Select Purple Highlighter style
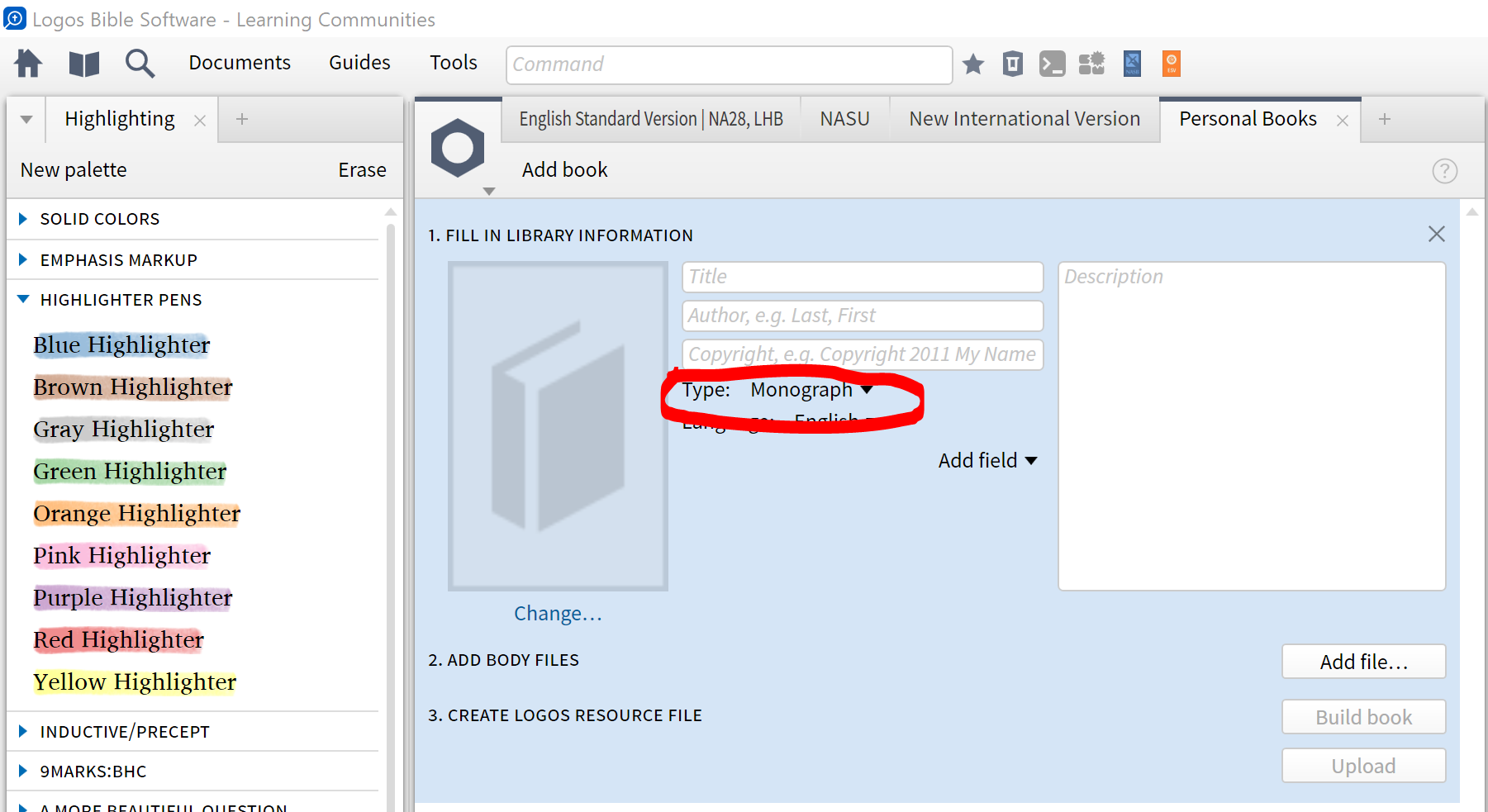Viewport: 1488px width, 812px height. coord(133,597)
